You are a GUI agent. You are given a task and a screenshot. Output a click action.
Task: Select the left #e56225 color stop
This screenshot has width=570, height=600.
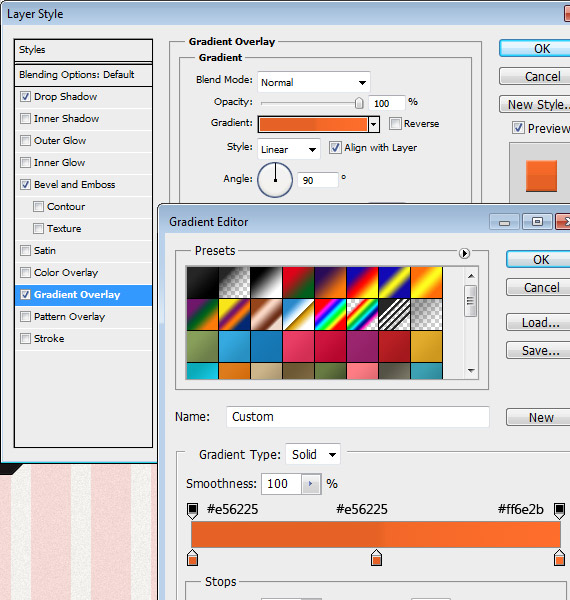pos(192,558)
